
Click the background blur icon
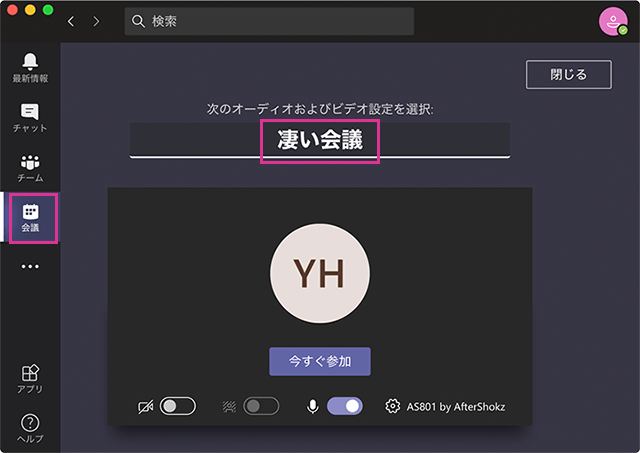[x=229, y=407]
